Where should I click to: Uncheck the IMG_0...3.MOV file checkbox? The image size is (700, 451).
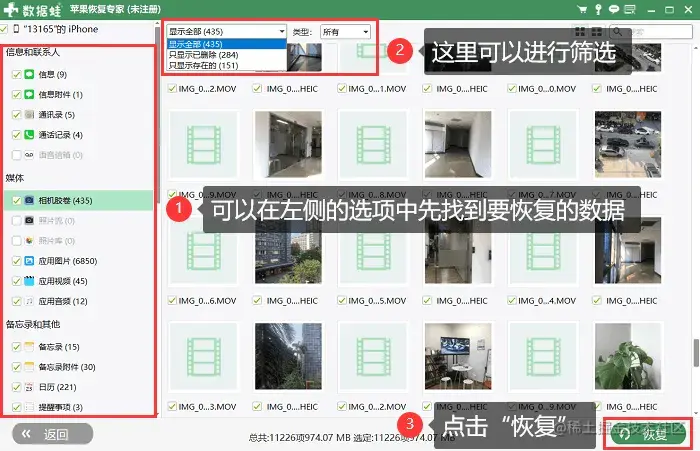[x=172, y=406]
